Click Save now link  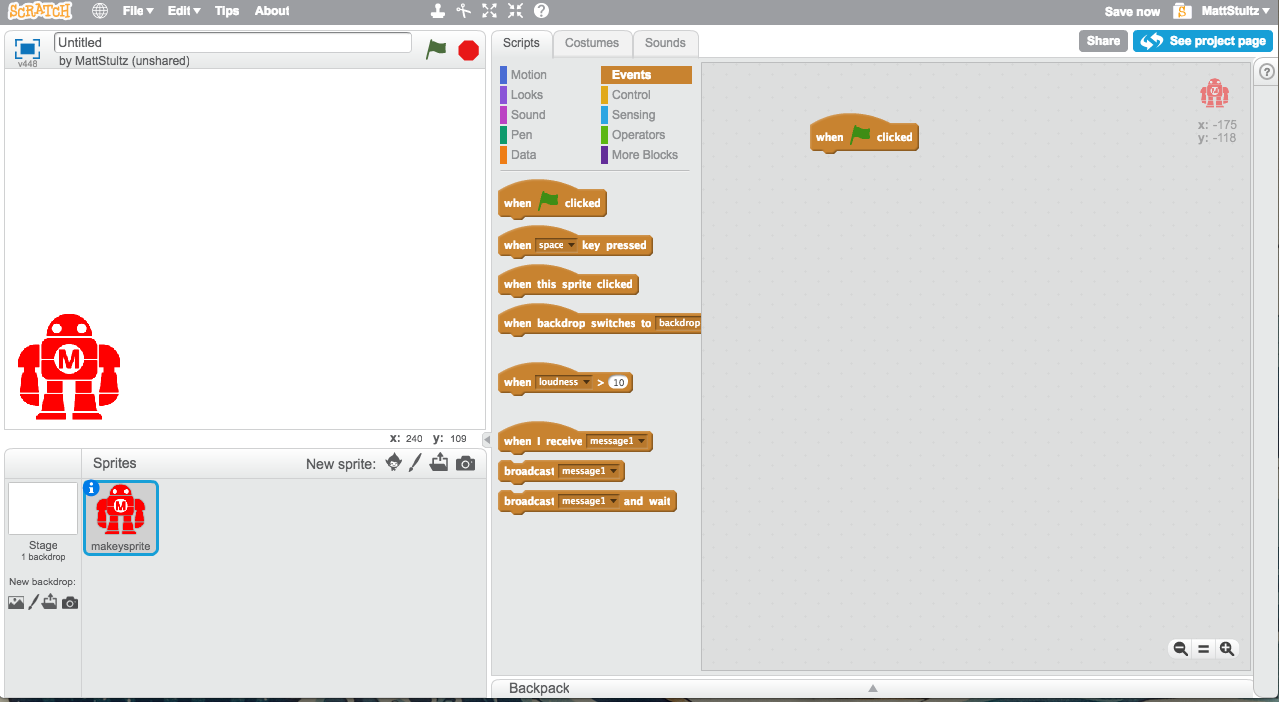click(x=1132, y=11)
